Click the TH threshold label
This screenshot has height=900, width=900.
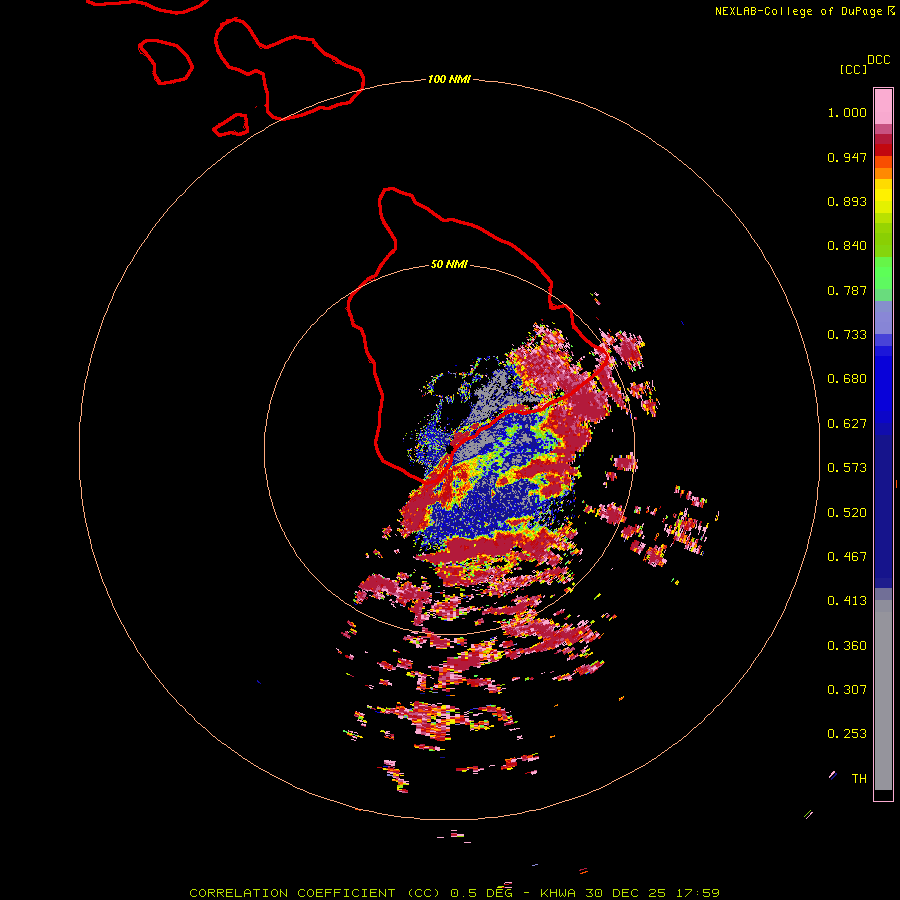click(x=859, y=779)
